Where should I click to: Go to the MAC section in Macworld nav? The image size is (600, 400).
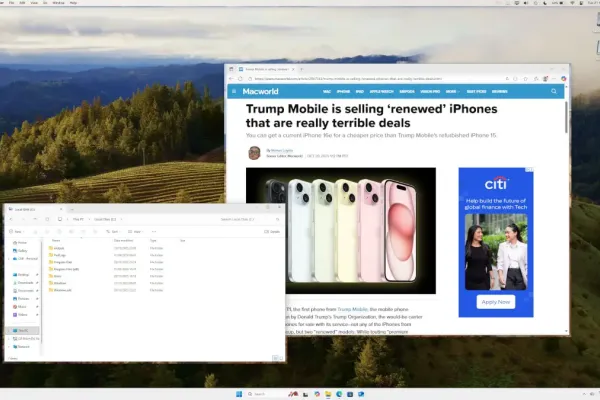coord(326,91)
